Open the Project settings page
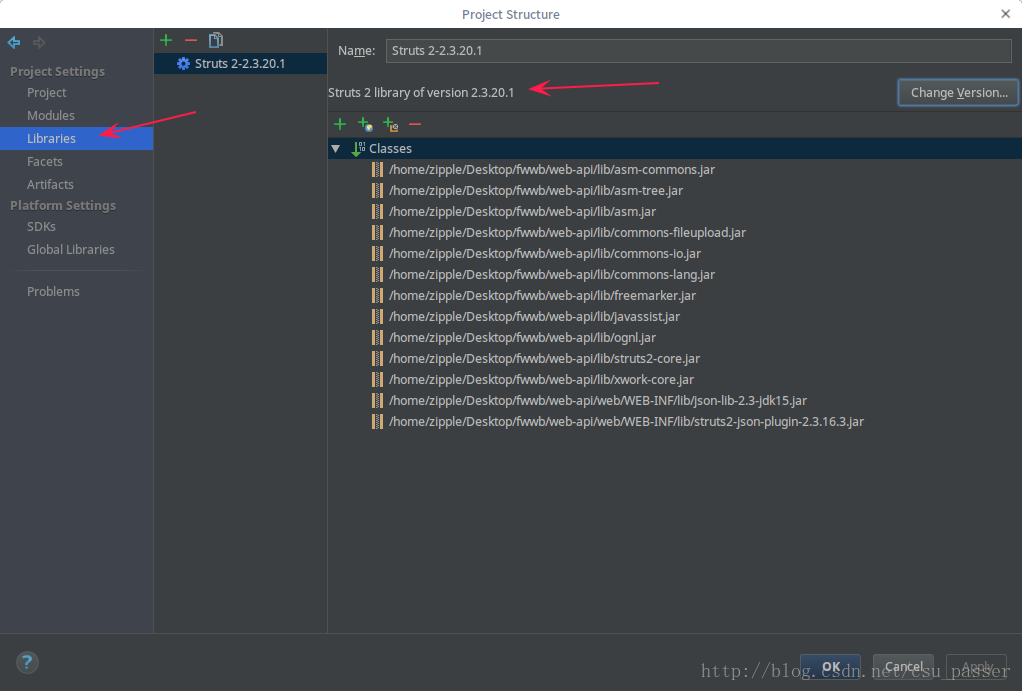This screenshot has height=691, width=1022. 46,93
